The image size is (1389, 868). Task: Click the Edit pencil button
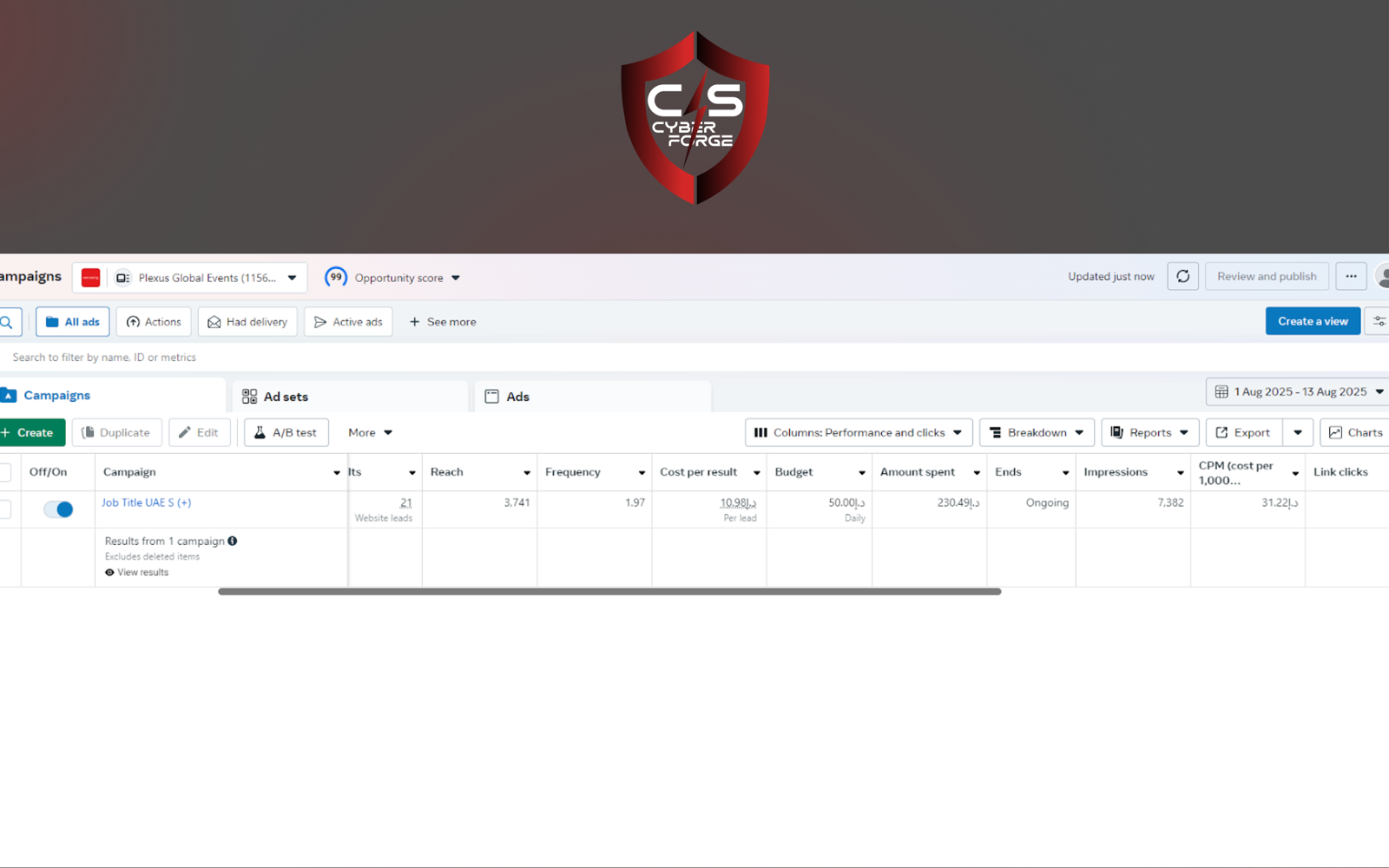click(x=200, y=432)
